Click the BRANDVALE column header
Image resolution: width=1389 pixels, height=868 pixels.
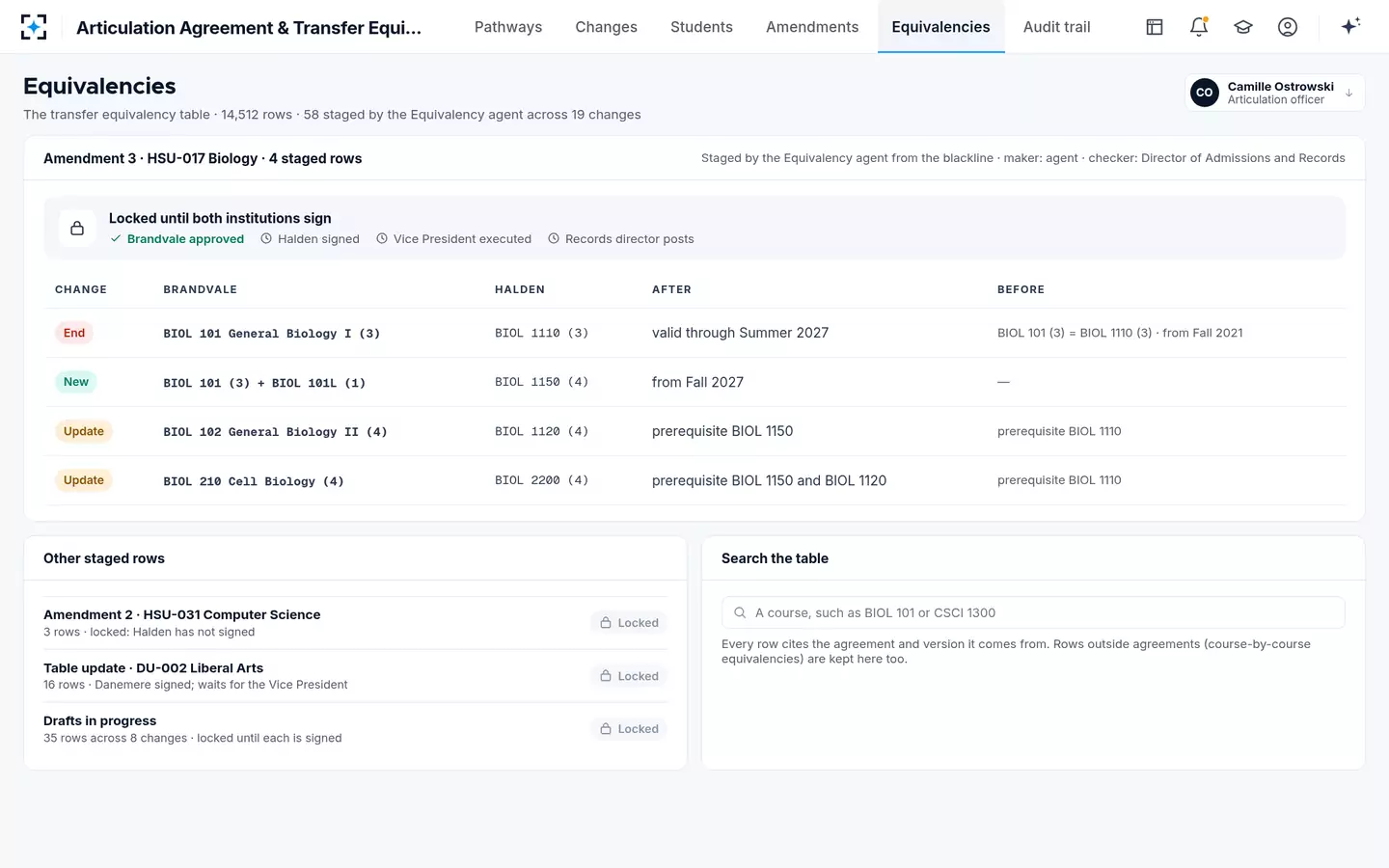click(x=200, y=289)
